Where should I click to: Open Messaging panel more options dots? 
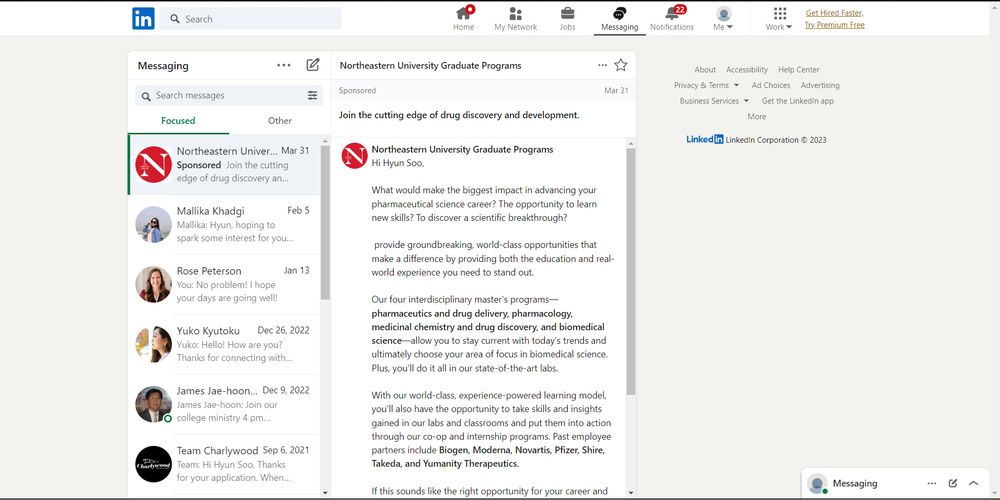(x=284, y=65)
